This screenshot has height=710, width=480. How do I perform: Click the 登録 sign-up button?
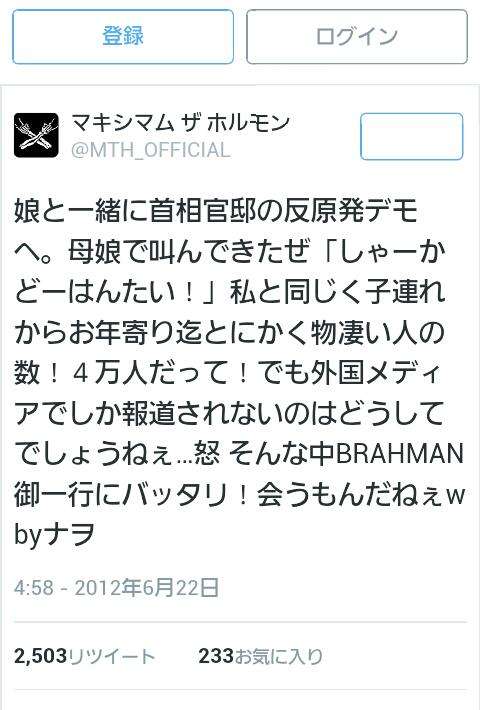coord(123,37)
